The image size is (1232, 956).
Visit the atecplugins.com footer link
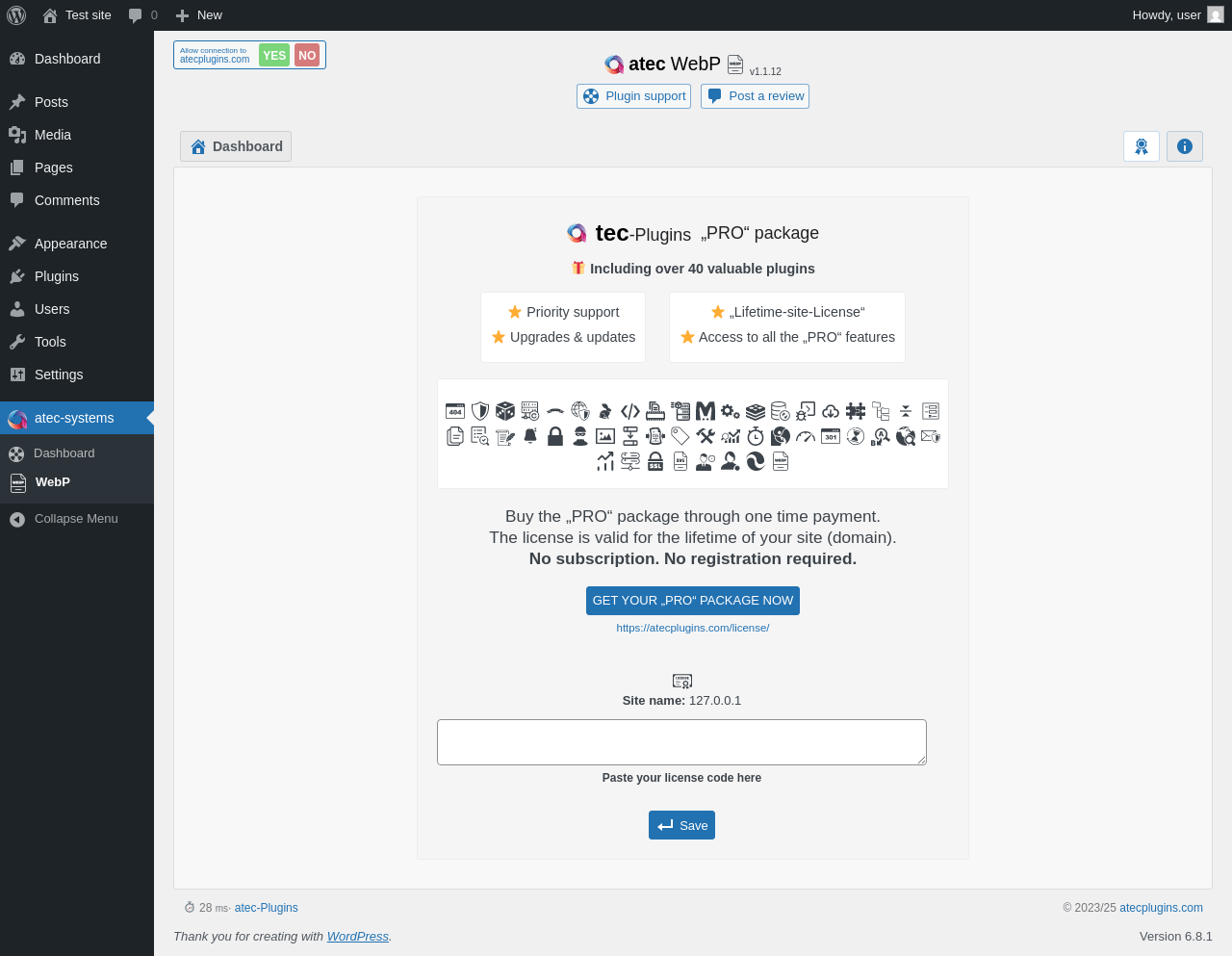(1161, 908)
